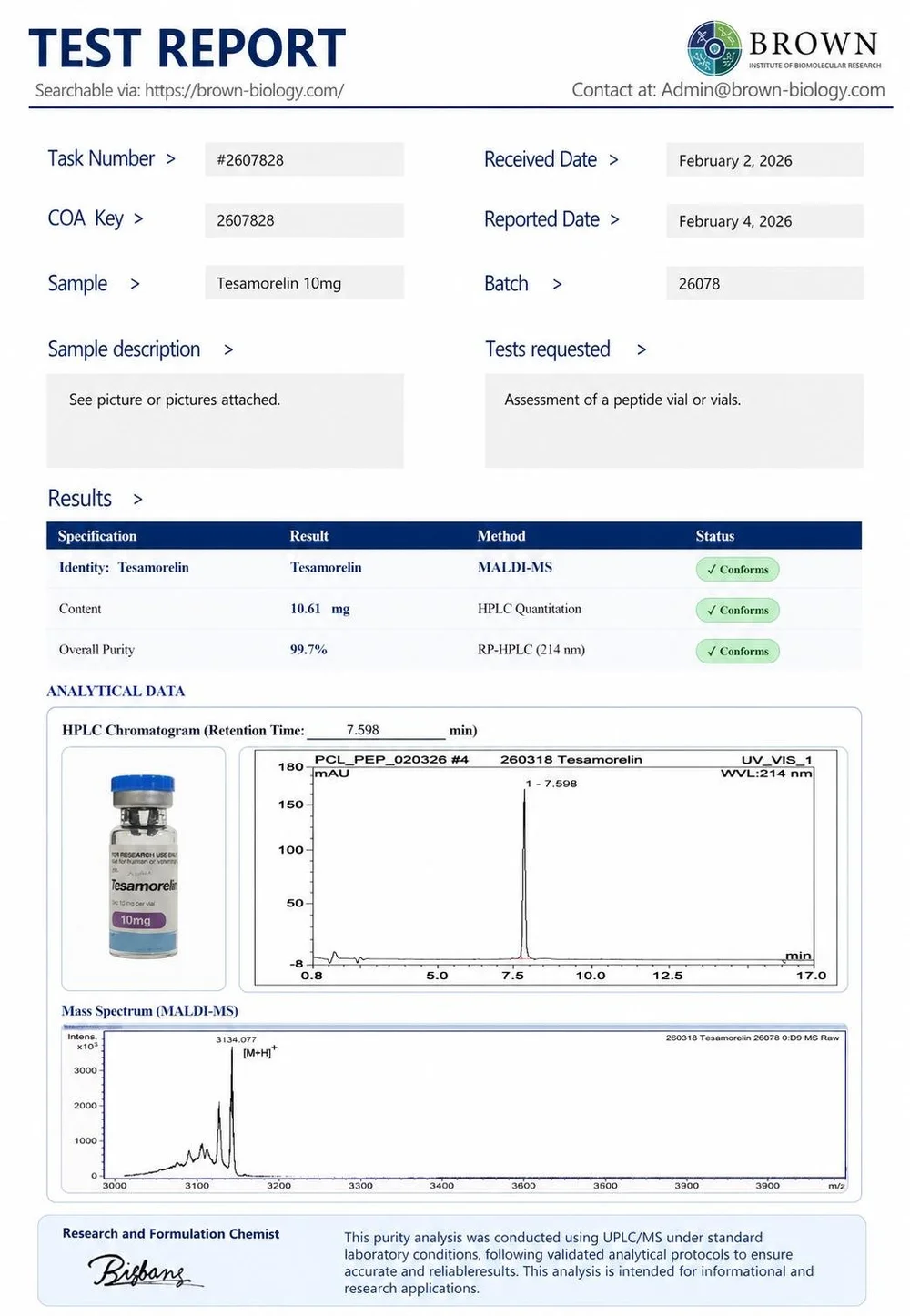The image size is (910, 1316).
Task: Click the Conforms badge in Identity row
Action: [x=738, y=570]
